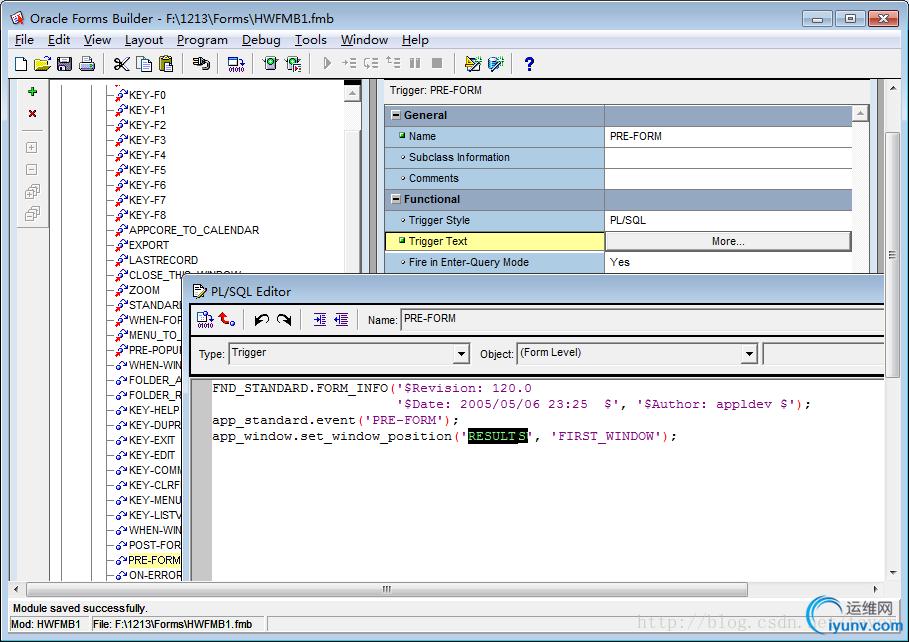Click the navigator scroll up arrow
The width and height of the screenshot is (909, 642).
(352, 93)
